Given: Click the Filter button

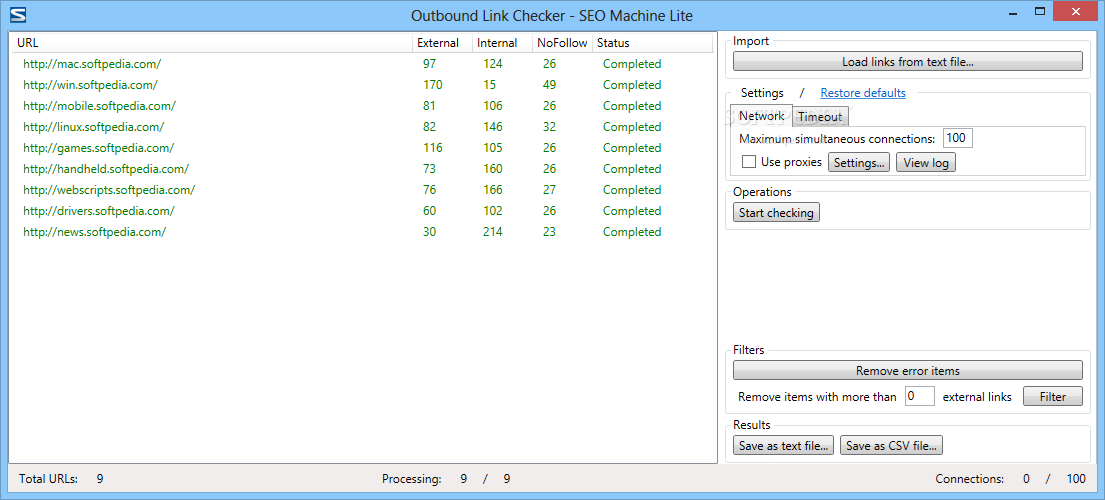Looking at the screenshot, I should pos(1053,396).
